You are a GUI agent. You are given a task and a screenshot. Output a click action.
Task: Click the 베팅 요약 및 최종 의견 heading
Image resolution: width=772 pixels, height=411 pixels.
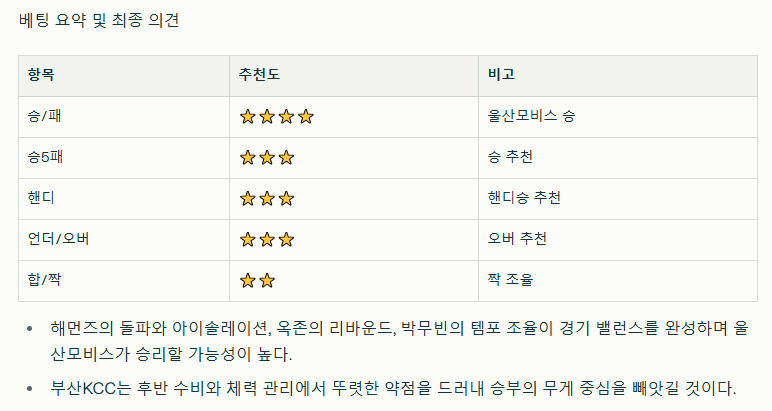[x=99, y=20]
